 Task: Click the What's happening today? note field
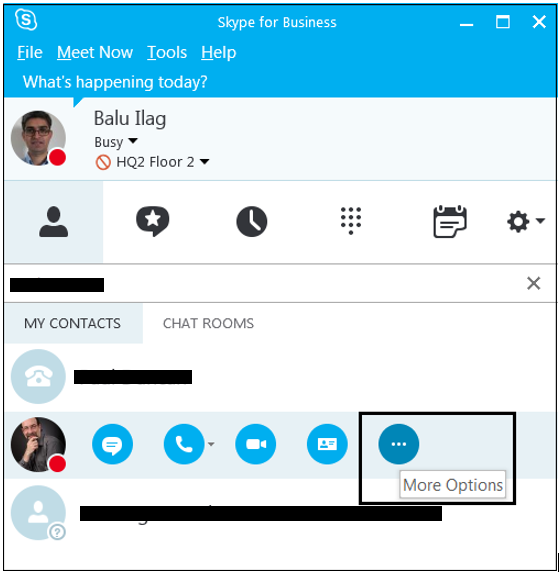(x=115, y=82)
